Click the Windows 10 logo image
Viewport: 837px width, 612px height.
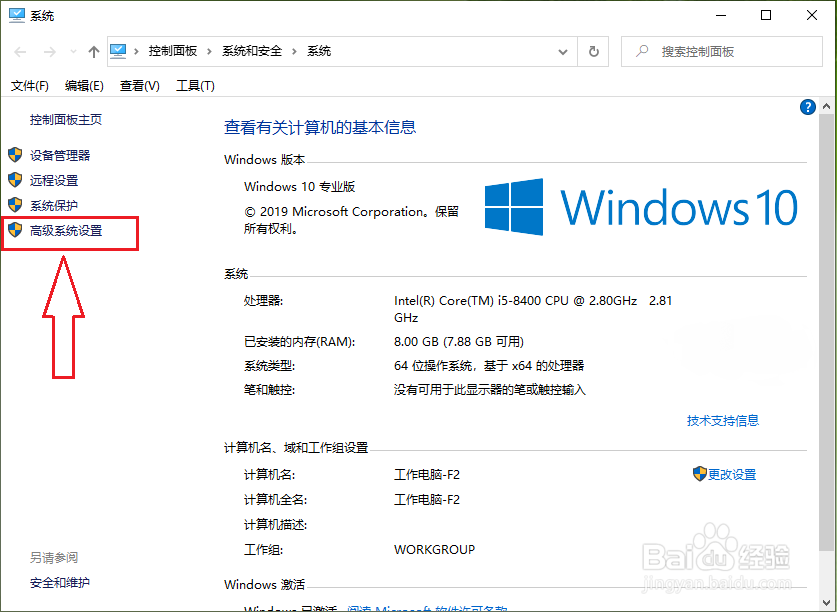641,207
